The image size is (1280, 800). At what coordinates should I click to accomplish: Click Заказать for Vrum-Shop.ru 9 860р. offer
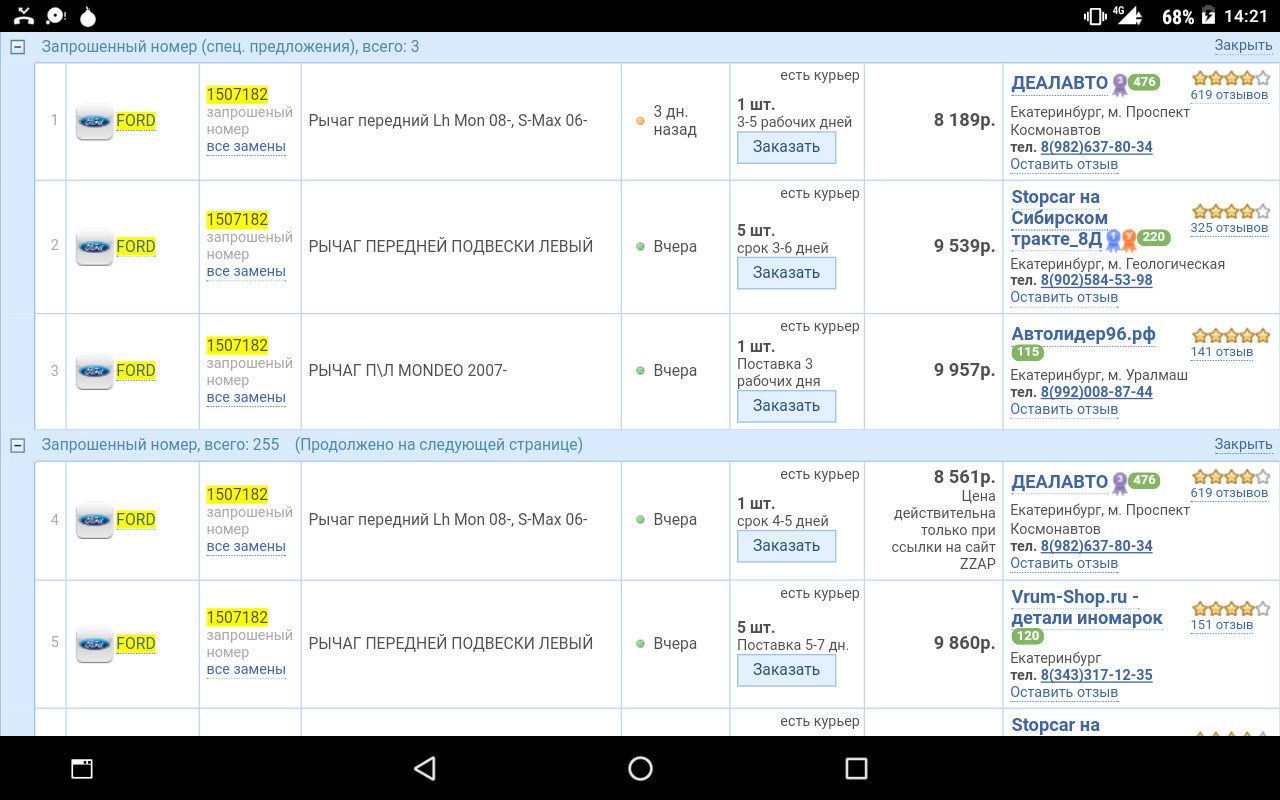tap(786, 670)
